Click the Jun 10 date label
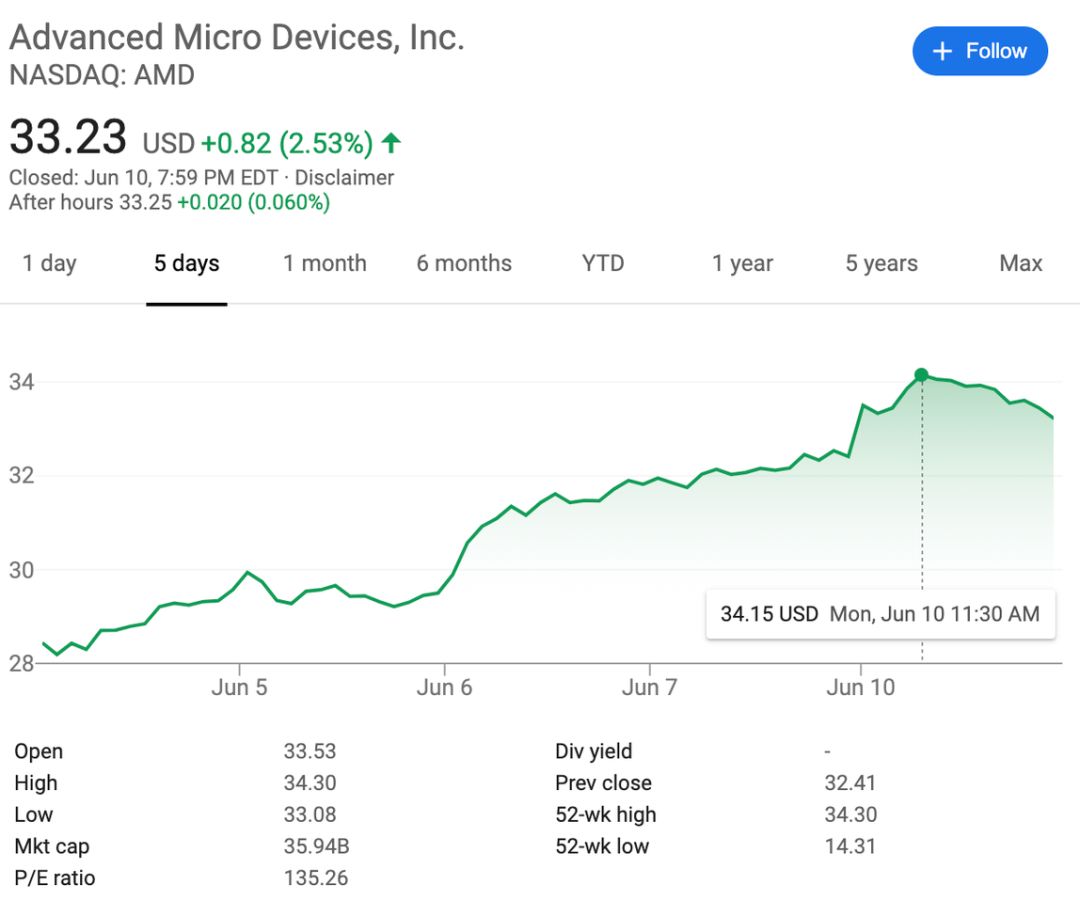 click(860, 688)
